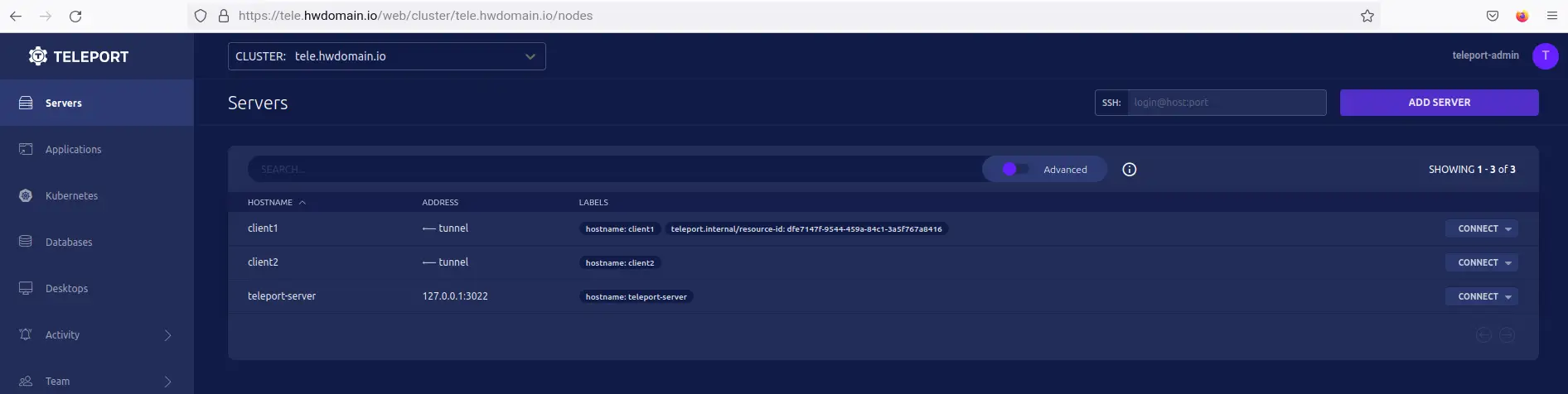Expand the Team menu chevron
Viewport: 1568px width, 394px height.
click(x=167, y=382)
